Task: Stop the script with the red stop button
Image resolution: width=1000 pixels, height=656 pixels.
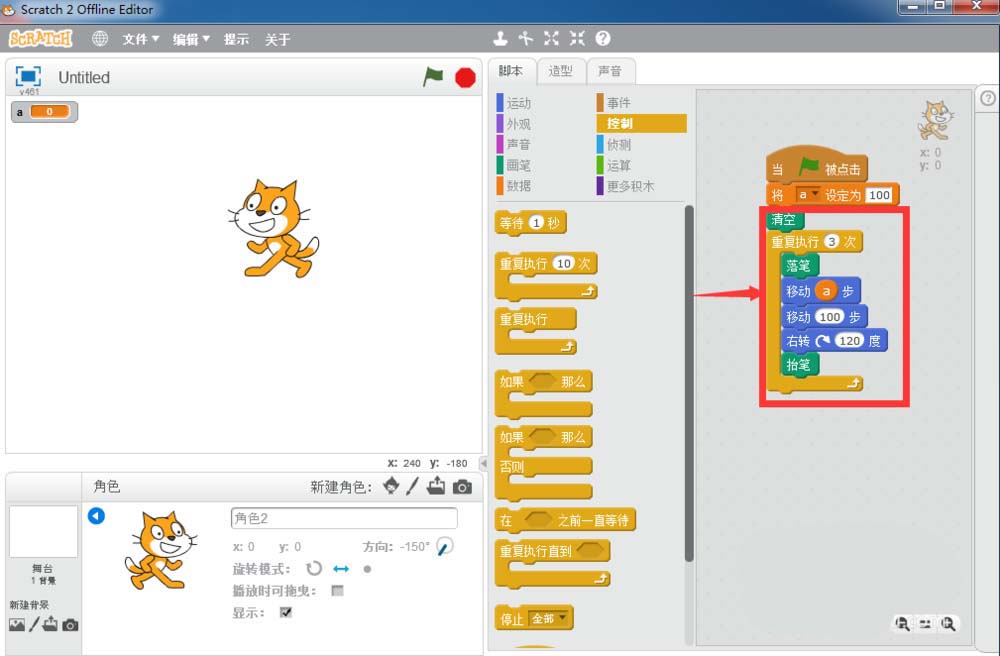Action: point(466,78)
